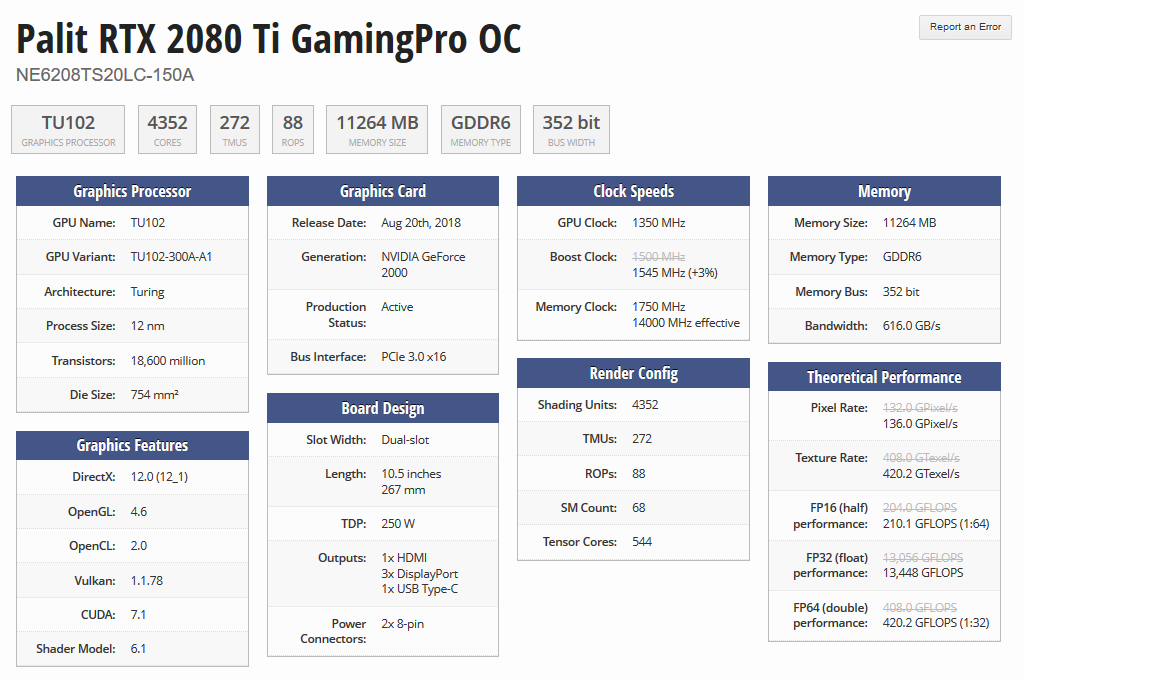
Task: Click the SM Count value 68
Action: click(638, 508)
